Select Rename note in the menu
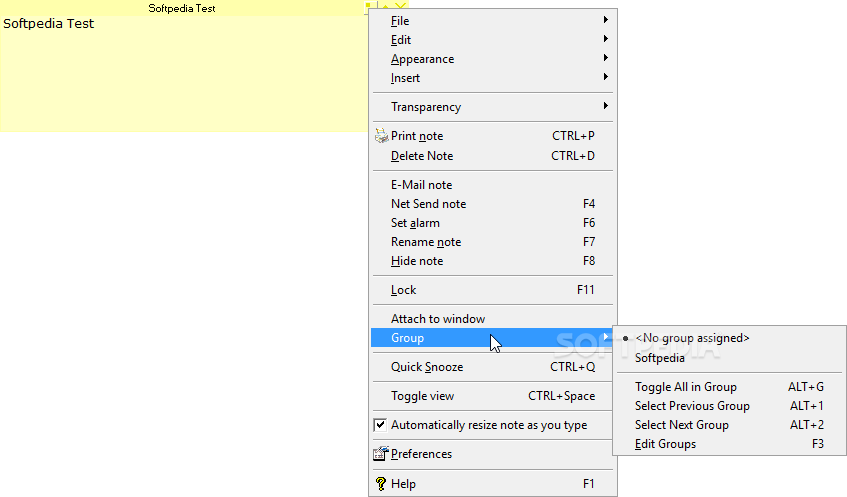This screenshot has width=847, height=497. (x=492, y=242)
